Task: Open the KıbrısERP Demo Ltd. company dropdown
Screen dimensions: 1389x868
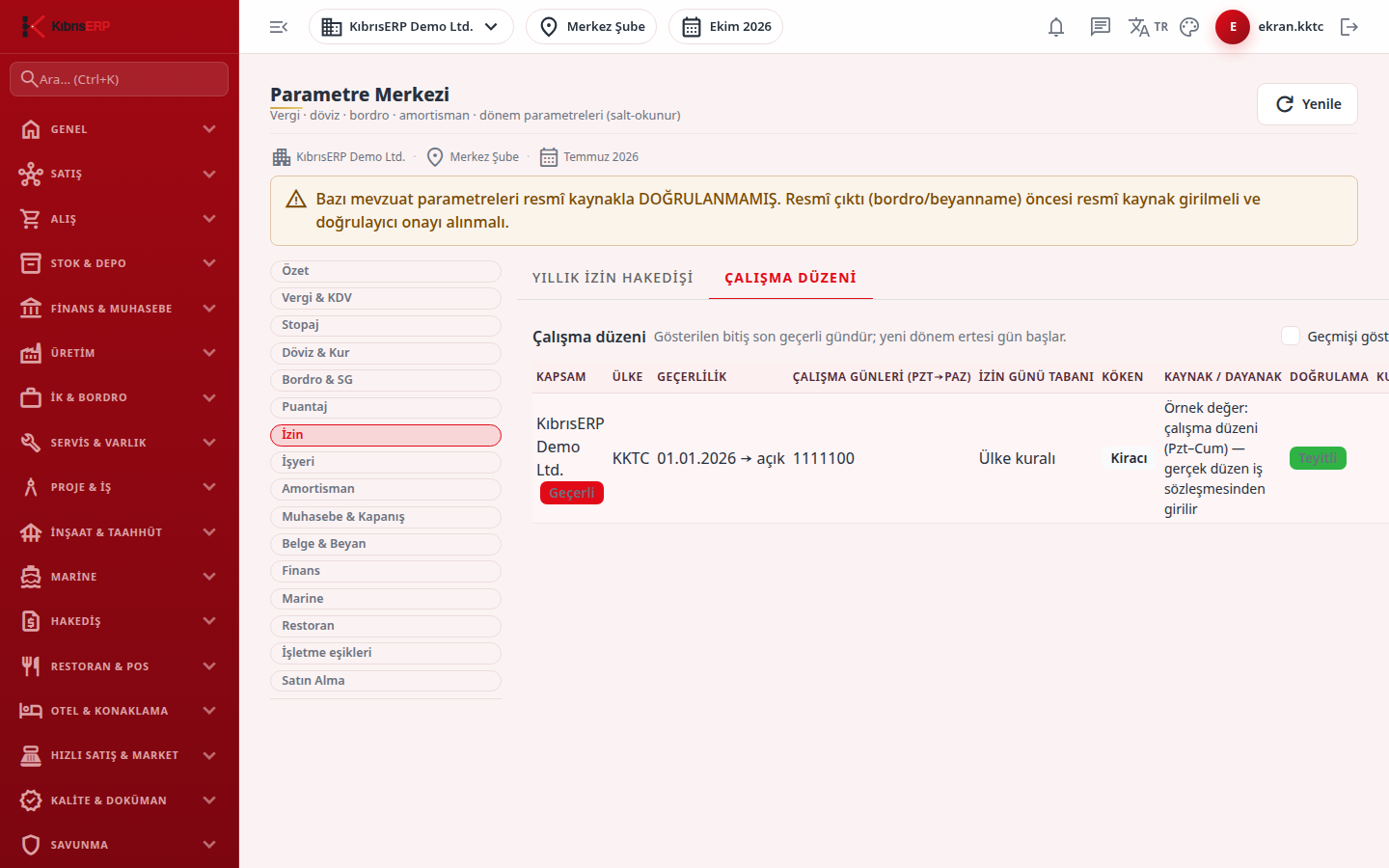Action: point(411,27)
